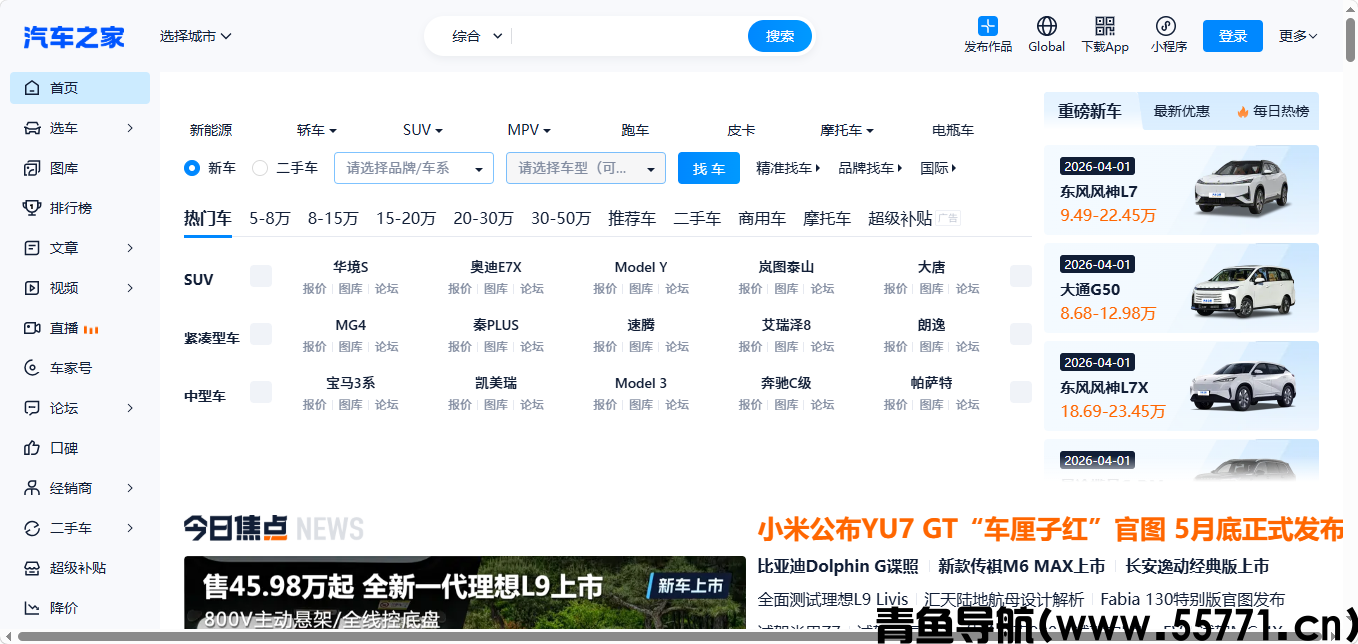
Task: Open the Global globe icon
Action: point(1047,26)
